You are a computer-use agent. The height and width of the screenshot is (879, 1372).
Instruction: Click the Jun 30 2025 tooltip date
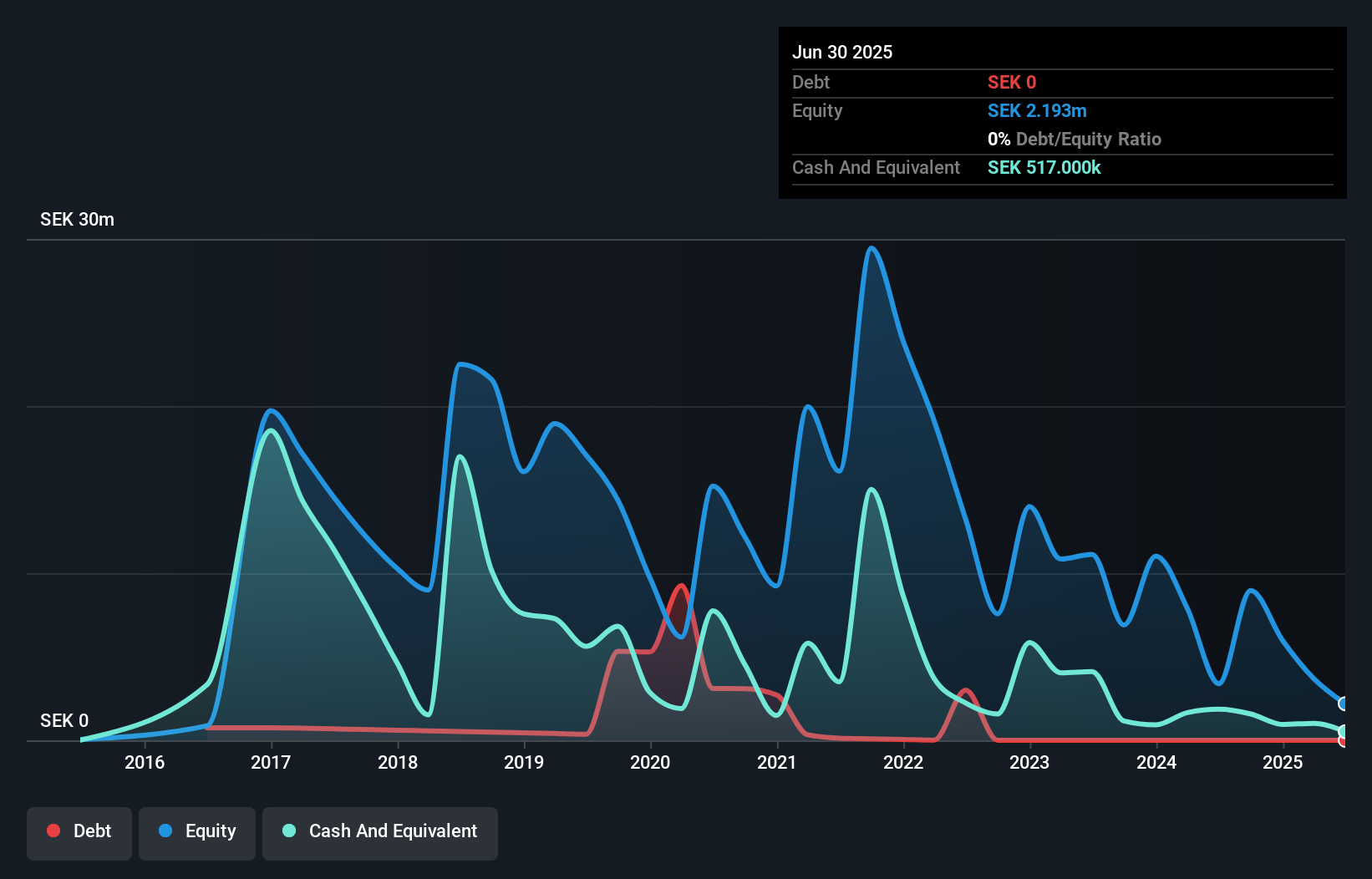[x=842, y=52]
